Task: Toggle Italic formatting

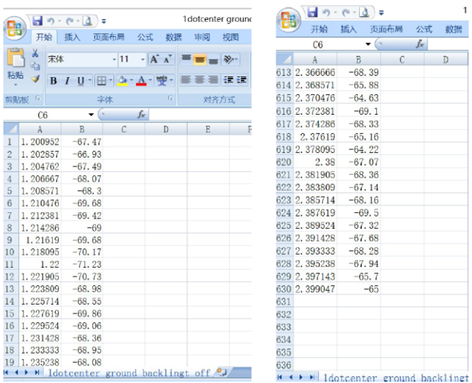Action: pos(67,81)
